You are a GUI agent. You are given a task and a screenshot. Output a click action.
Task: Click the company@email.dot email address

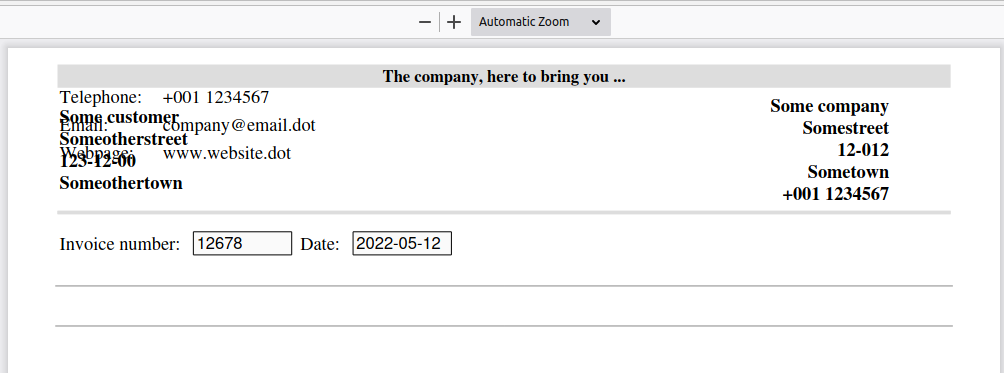[x=239, y=125]
